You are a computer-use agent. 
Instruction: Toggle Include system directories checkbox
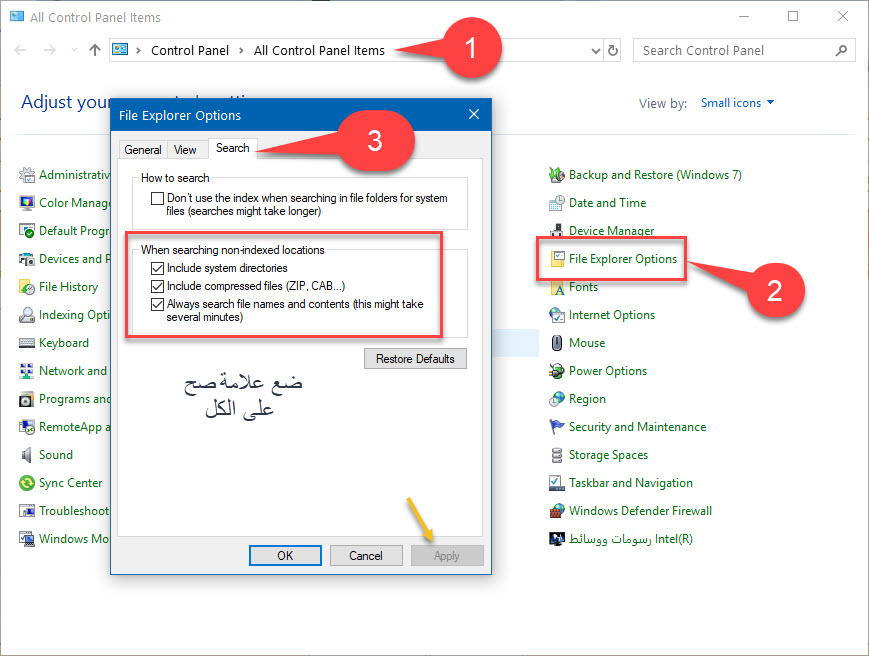pos(157,268)
